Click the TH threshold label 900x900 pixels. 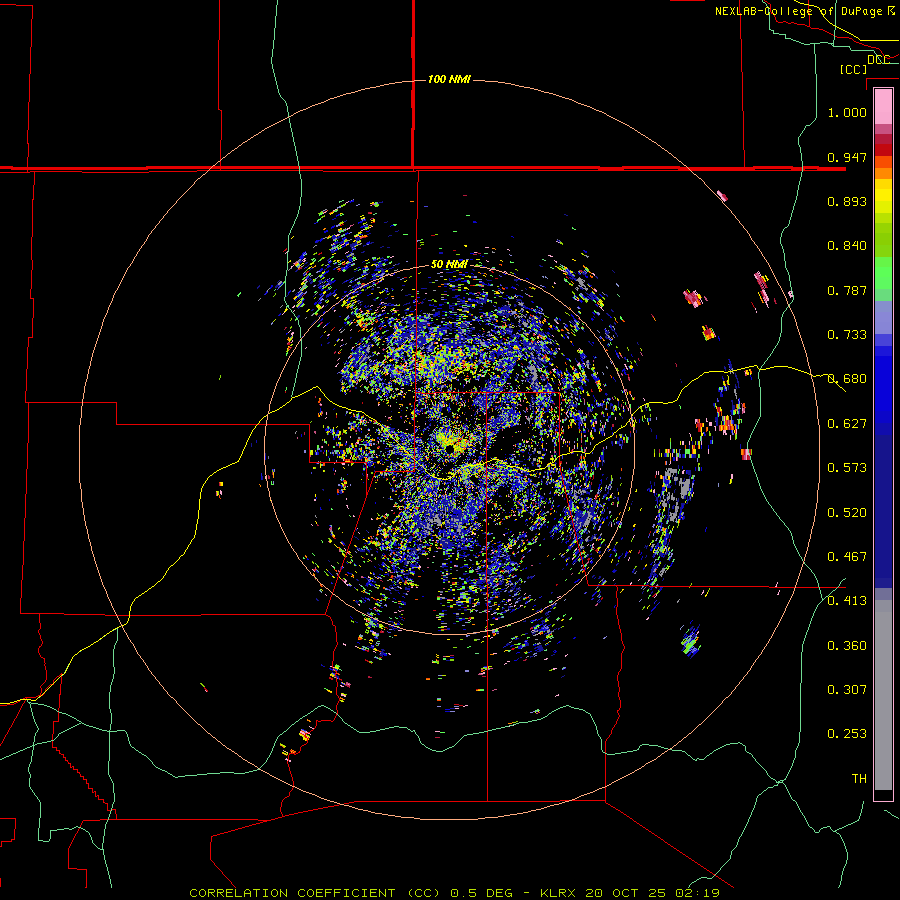(x=859, y=779)
